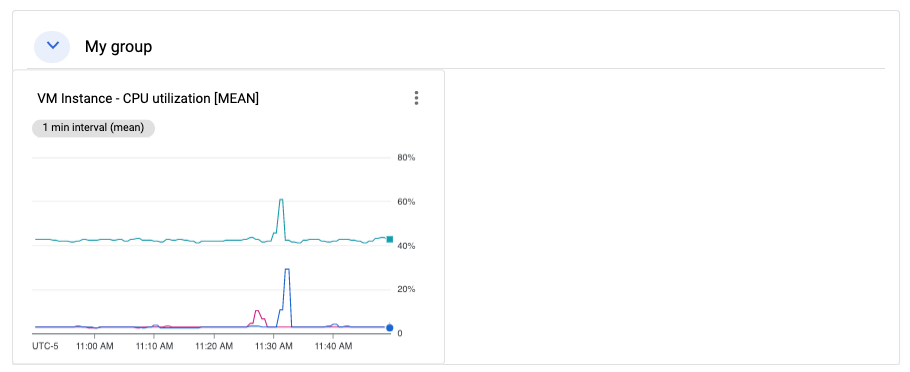
Task: Click the teal line's 60% peak
Action: [281, 200]
